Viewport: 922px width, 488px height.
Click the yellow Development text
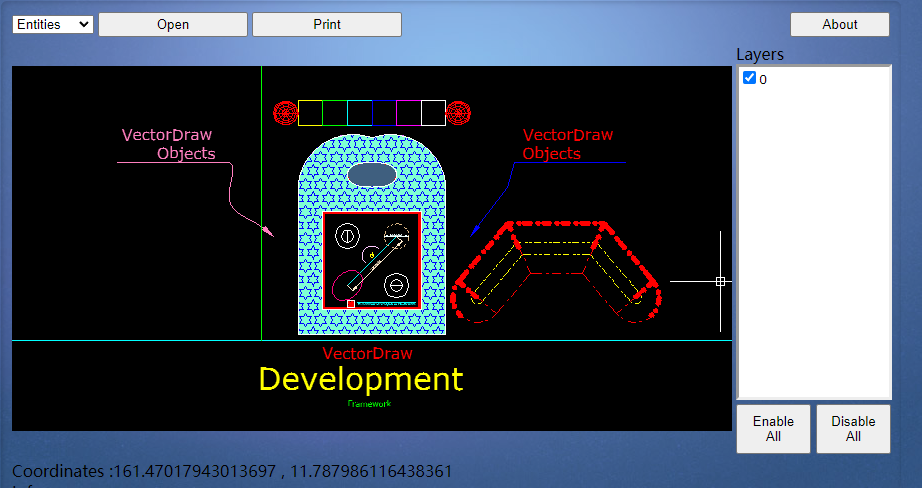[x=361, y=379]
